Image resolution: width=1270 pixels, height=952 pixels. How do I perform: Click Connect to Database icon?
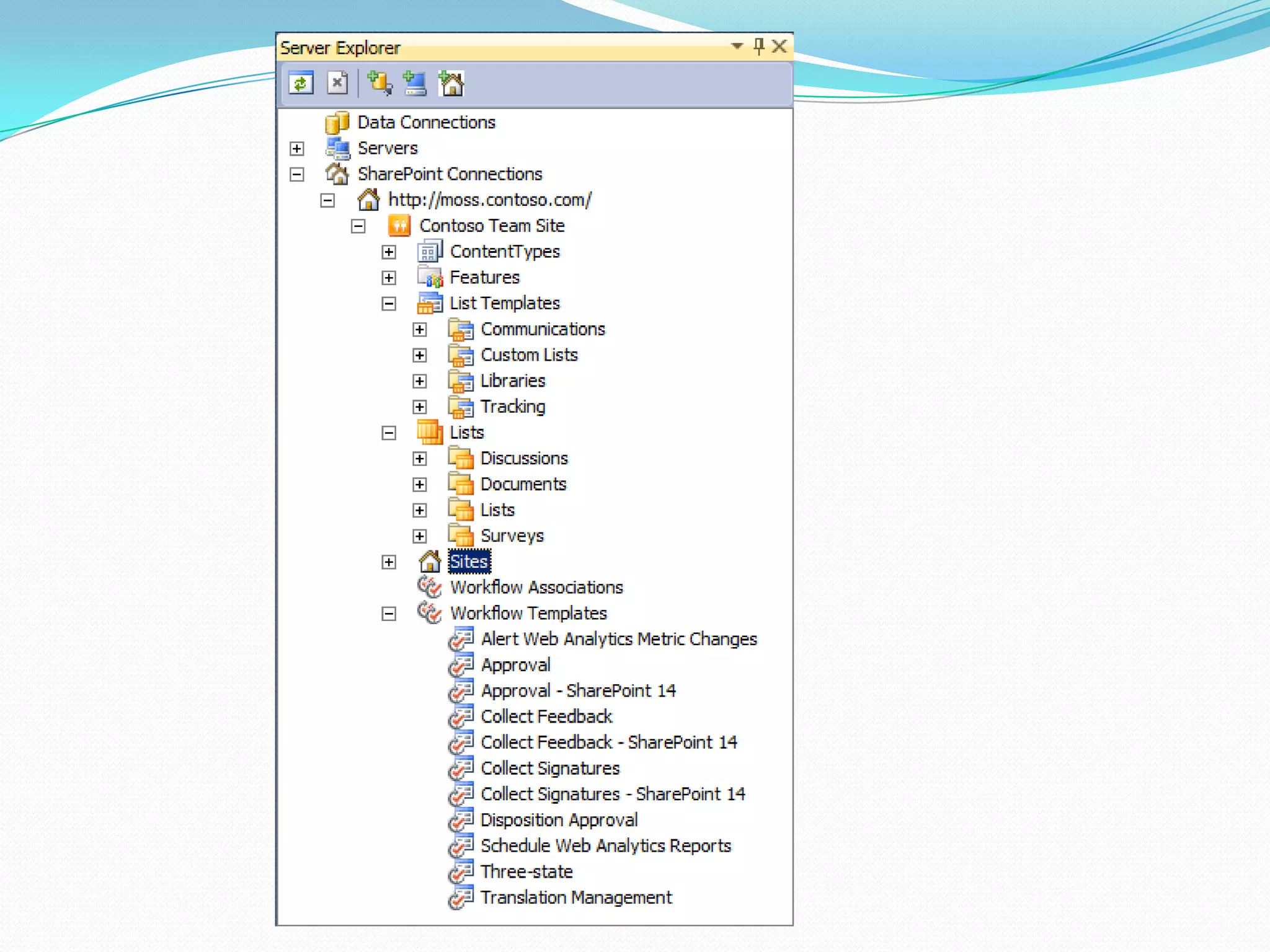point(380,84)
